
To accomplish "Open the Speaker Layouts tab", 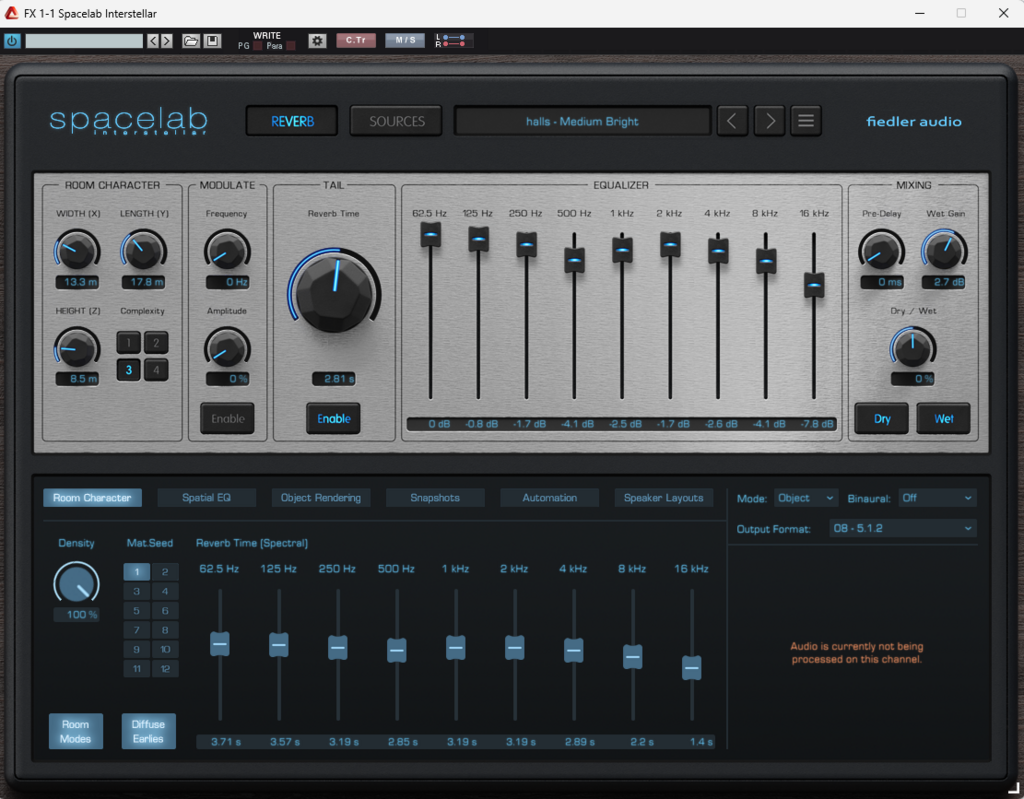I will (664, 498).
